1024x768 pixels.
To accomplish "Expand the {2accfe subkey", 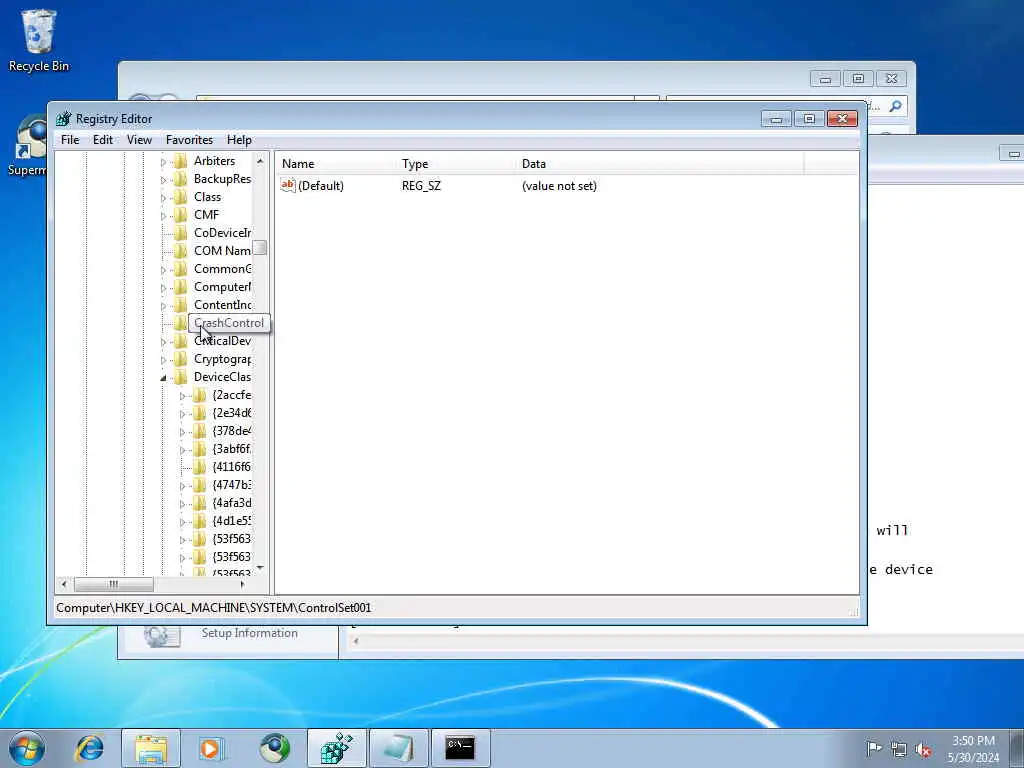I will (x=182, y=396).
